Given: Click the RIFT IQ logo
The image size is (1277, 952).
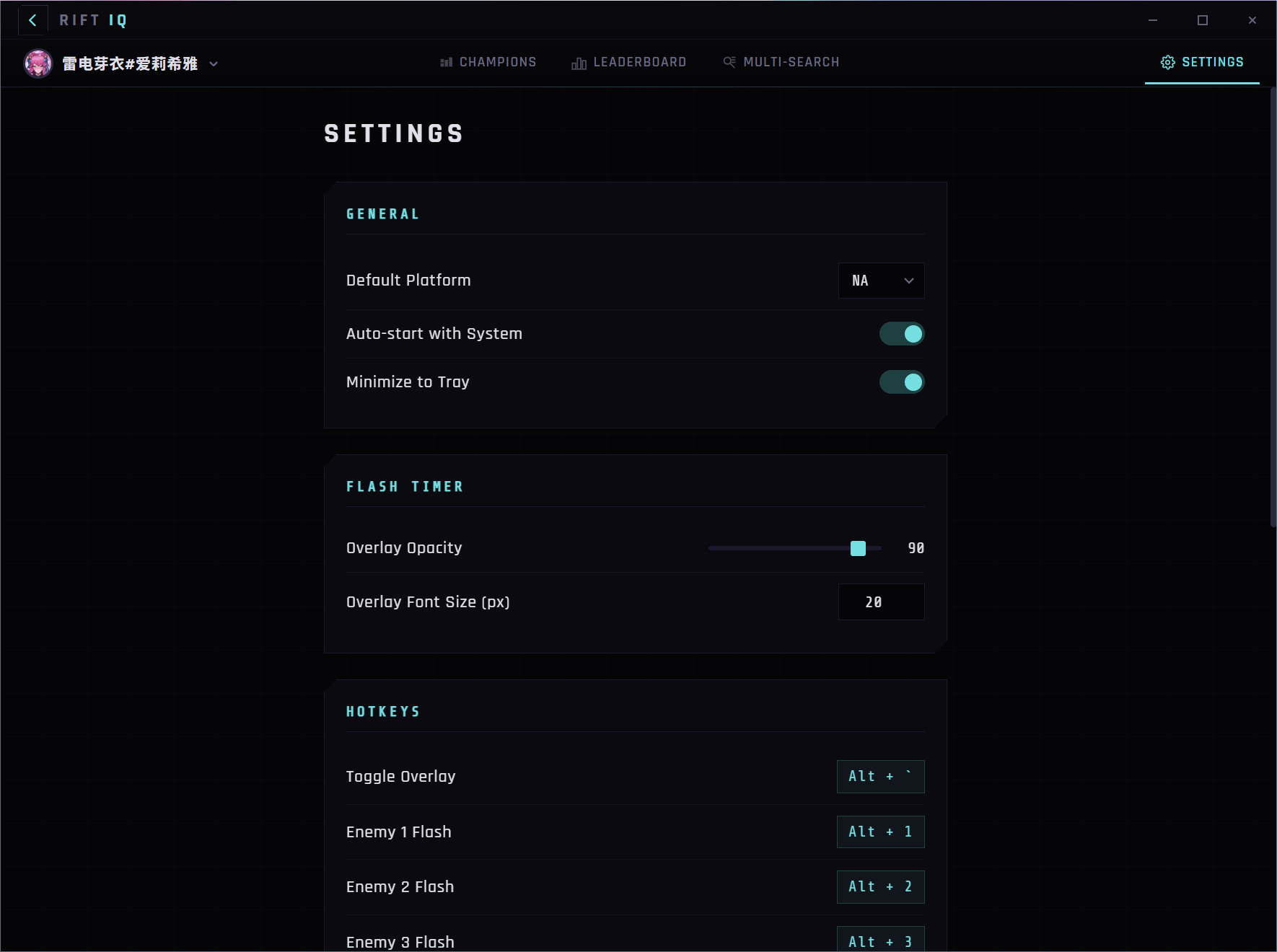Looking at the screenshot, I should (92, 19).
